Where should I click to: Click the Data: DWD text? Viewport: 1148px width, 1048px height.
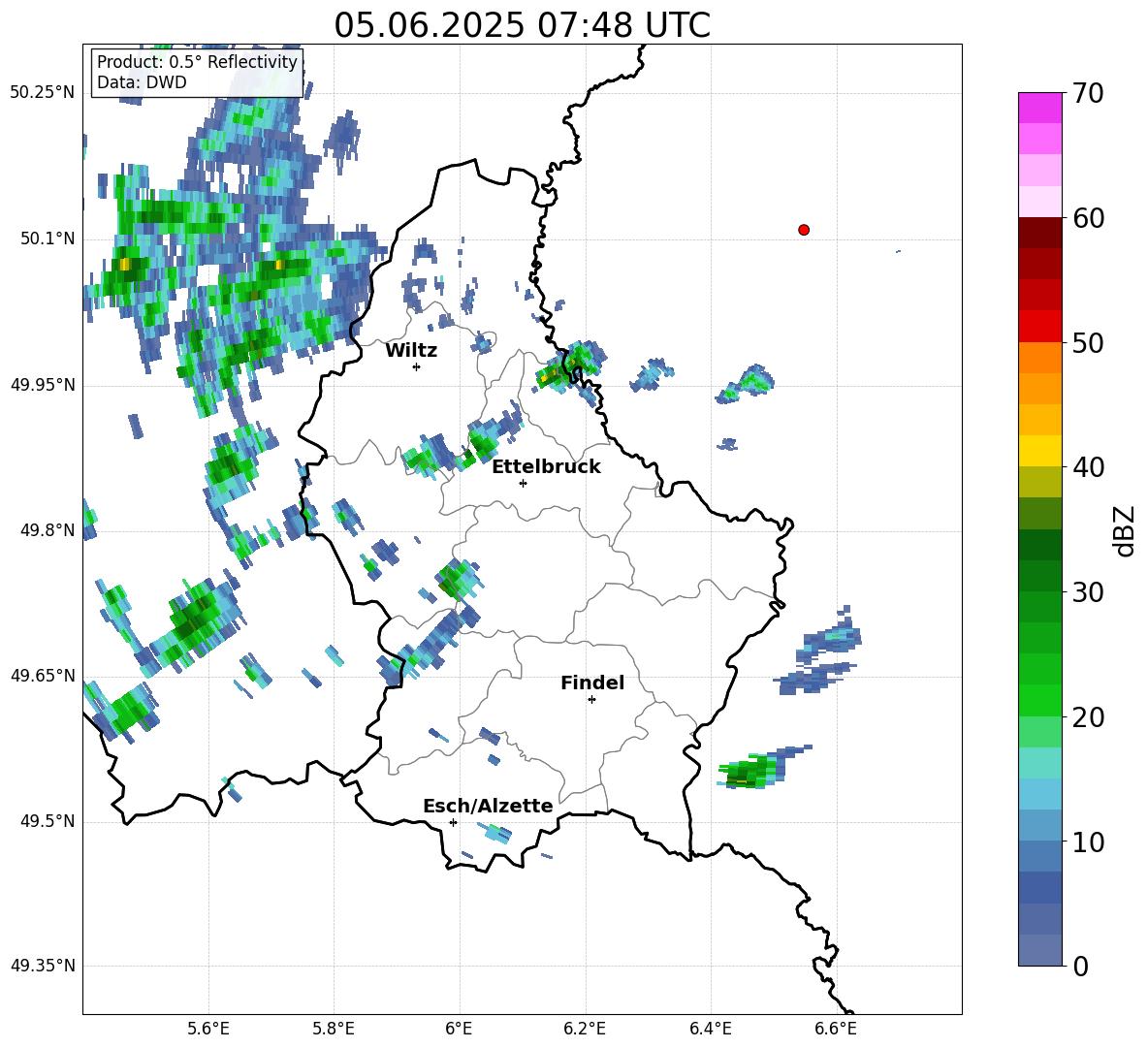[142, 82]
